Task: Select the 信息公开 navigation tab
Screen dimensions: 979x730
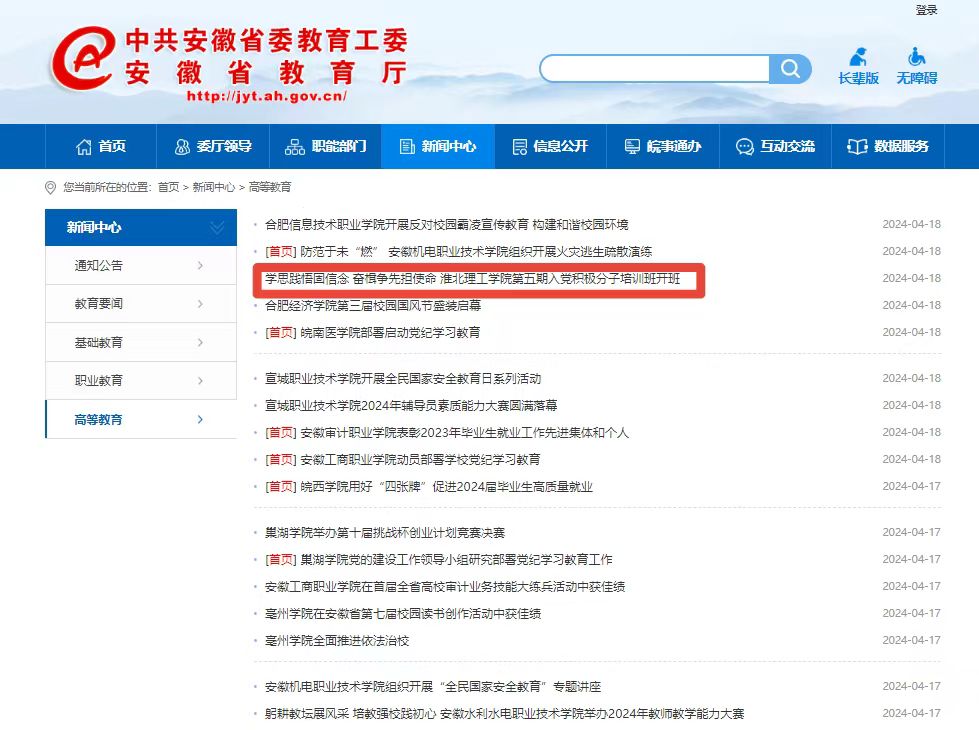Action: coord(550,146)
